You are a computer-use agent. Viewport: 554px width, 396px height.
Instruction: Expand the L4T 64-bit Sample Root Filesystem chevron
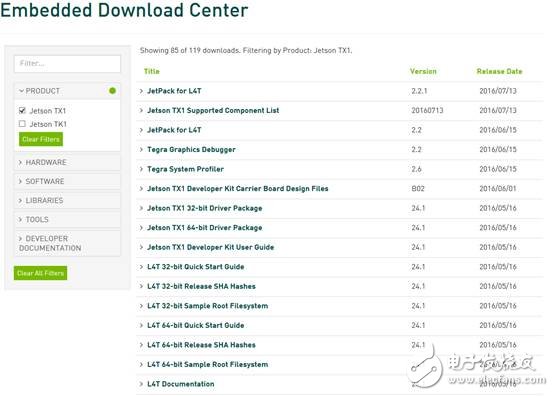[141, 365]
